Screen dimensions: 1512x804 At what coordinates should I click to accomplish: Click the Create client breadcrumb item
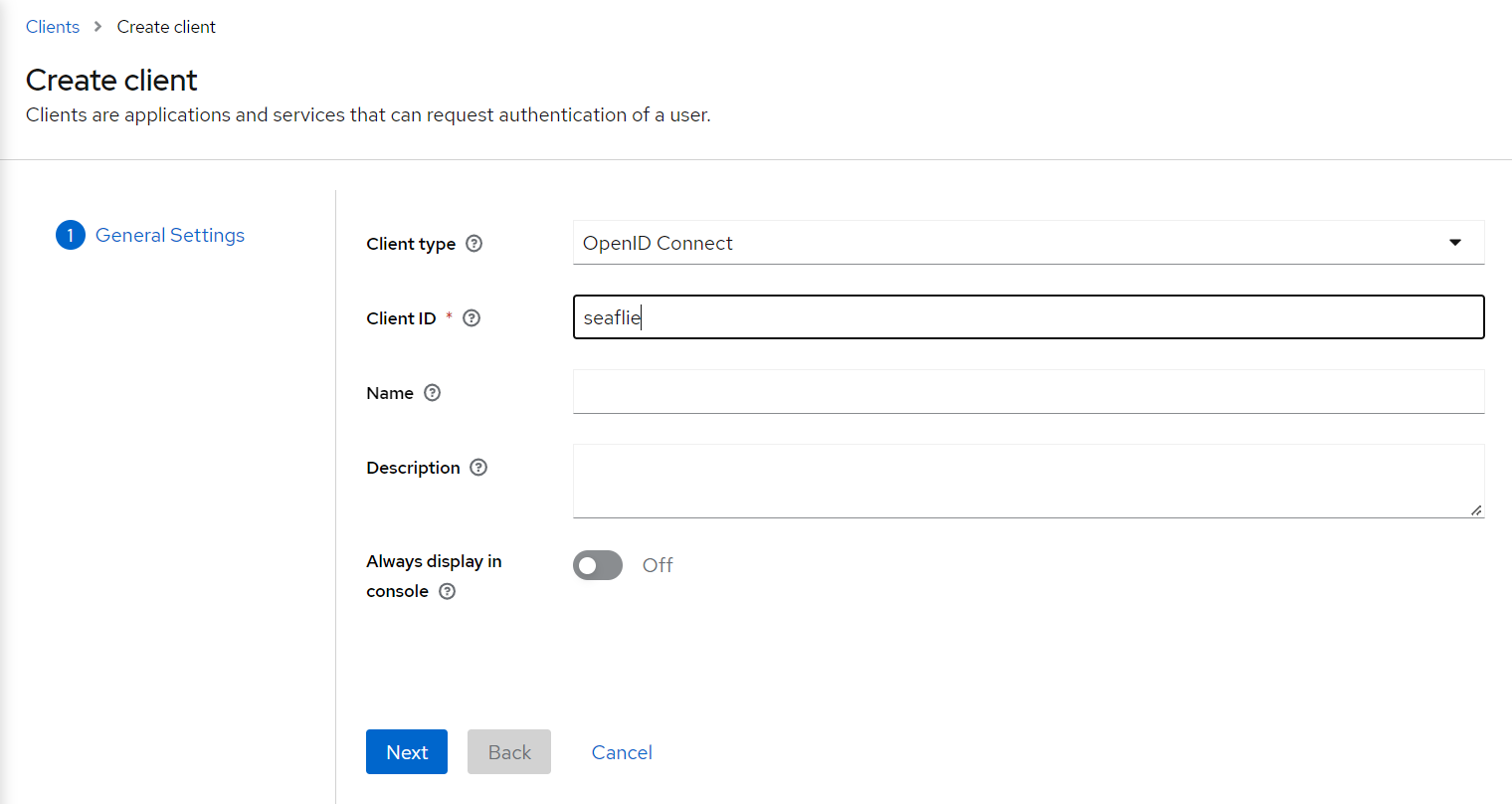(x=166, y=27)
